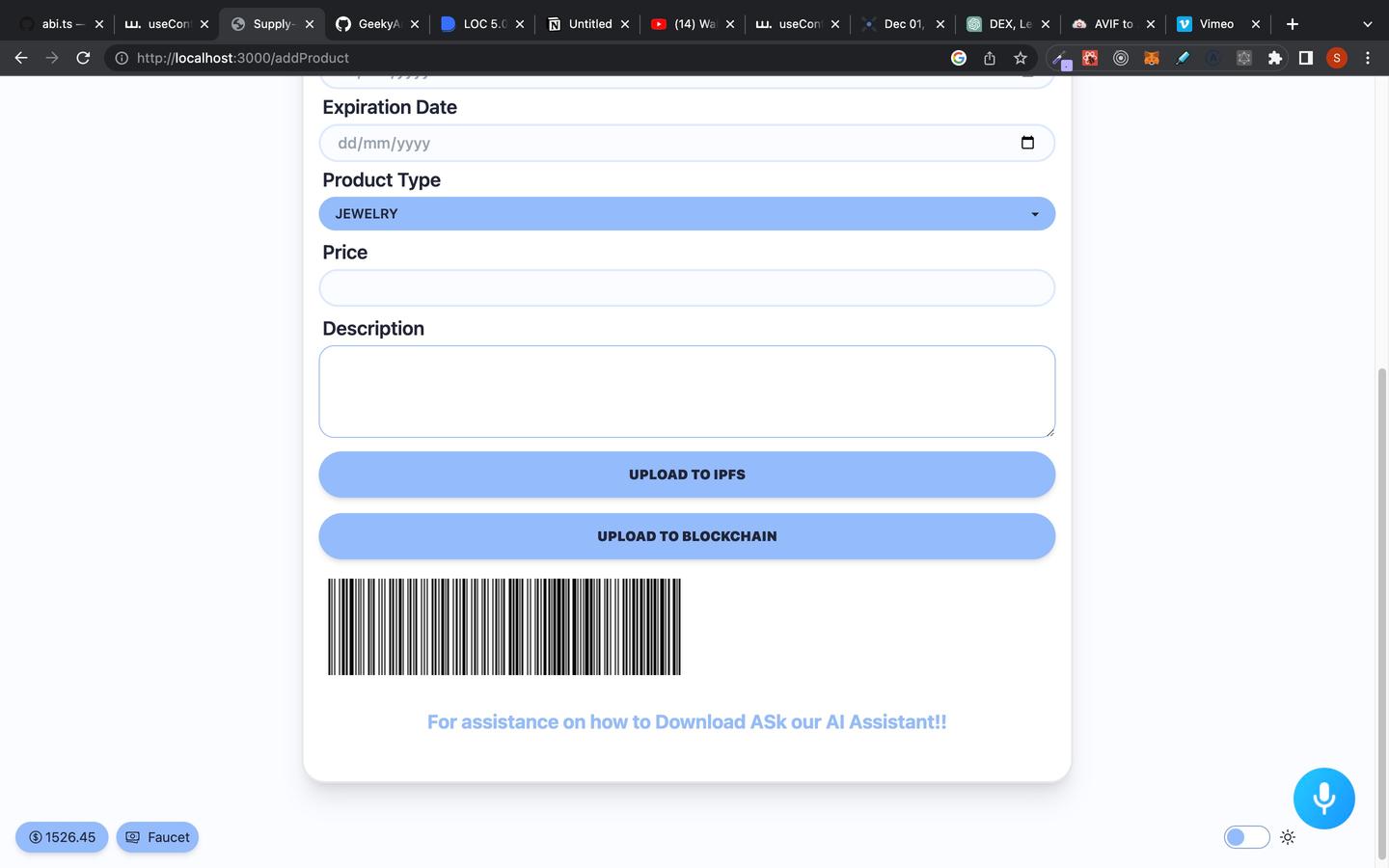Open Chrome three-dot menu

(x=1368, y=58)
